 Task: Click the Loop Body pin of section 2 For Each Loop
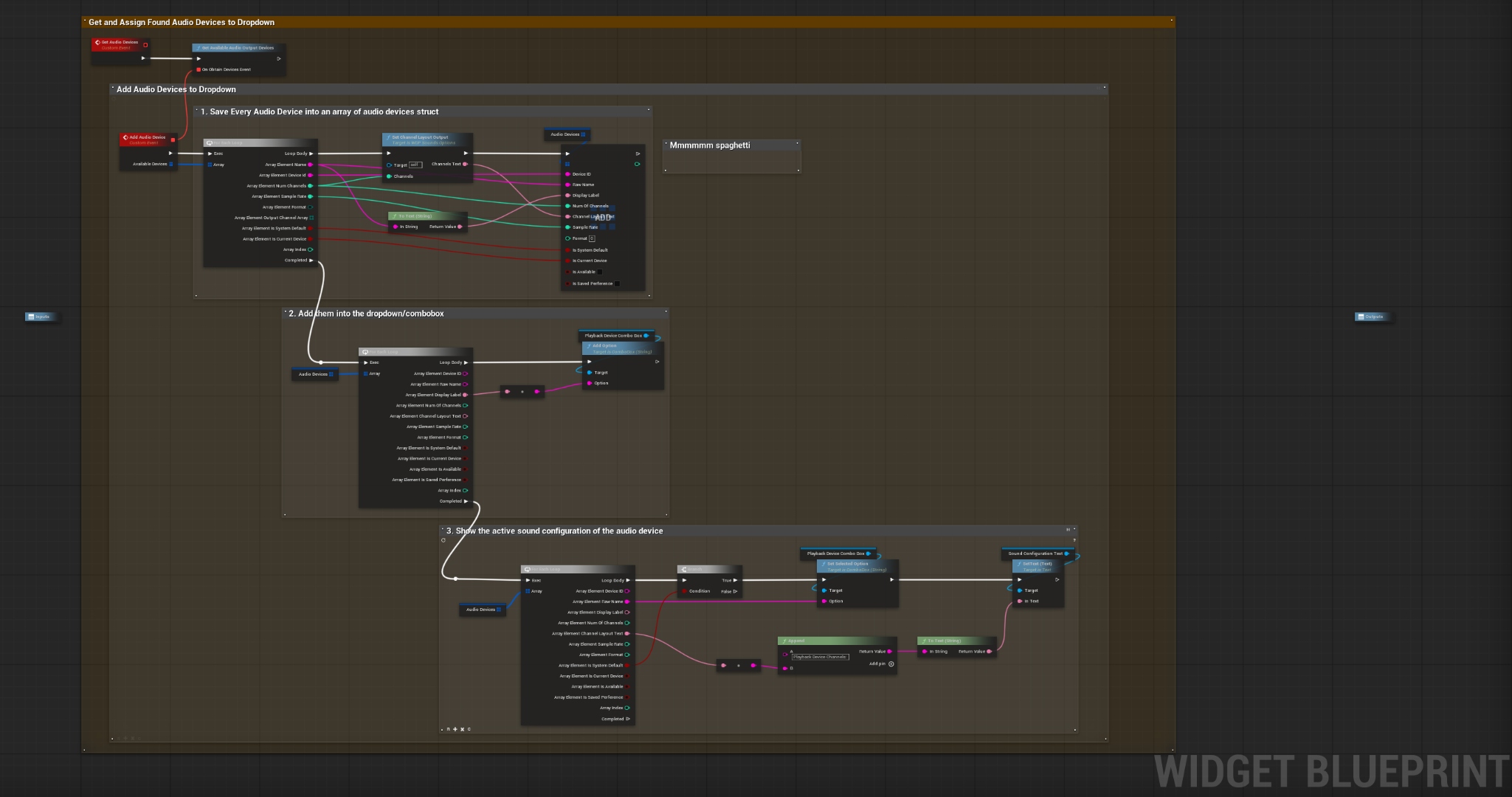click(466, 362)
